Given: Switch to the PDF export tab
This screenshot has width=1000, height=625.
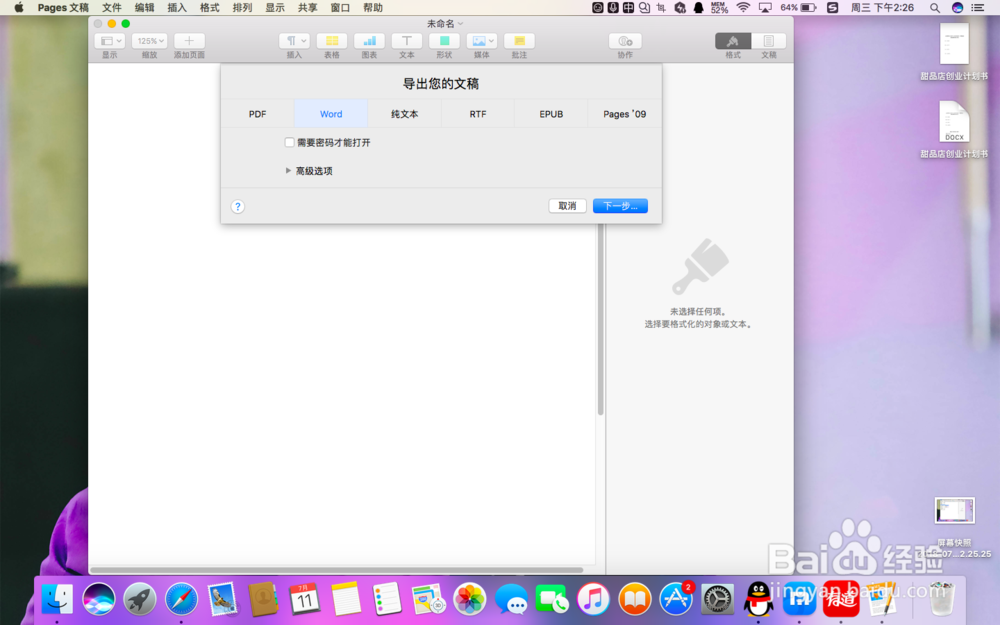Looking at the screenshot, I should (258, 114).
